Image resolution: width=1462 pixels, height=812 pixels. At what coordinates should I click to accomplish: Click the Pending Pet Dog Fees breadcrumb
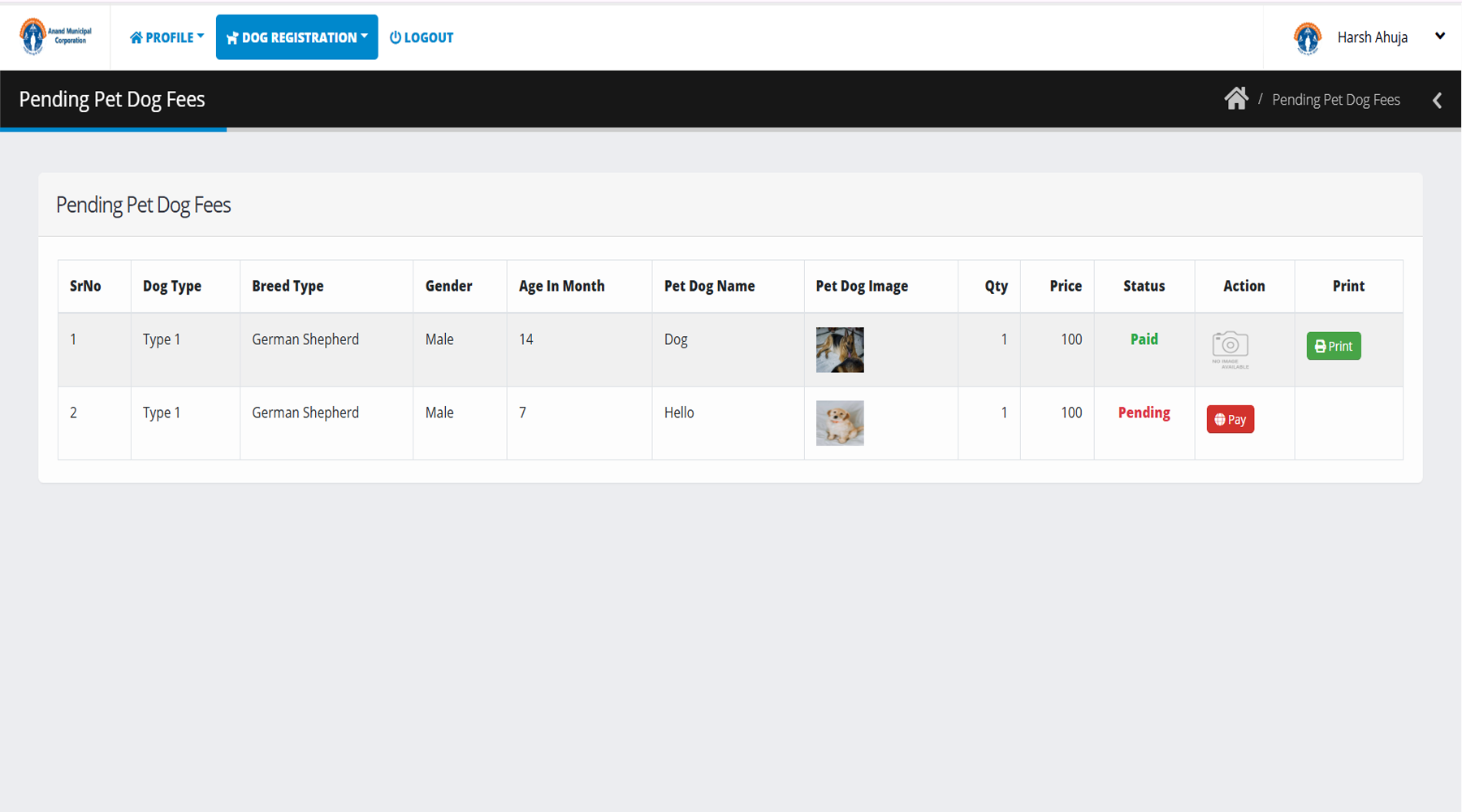pyautogui.click(x=1336, y=100)
